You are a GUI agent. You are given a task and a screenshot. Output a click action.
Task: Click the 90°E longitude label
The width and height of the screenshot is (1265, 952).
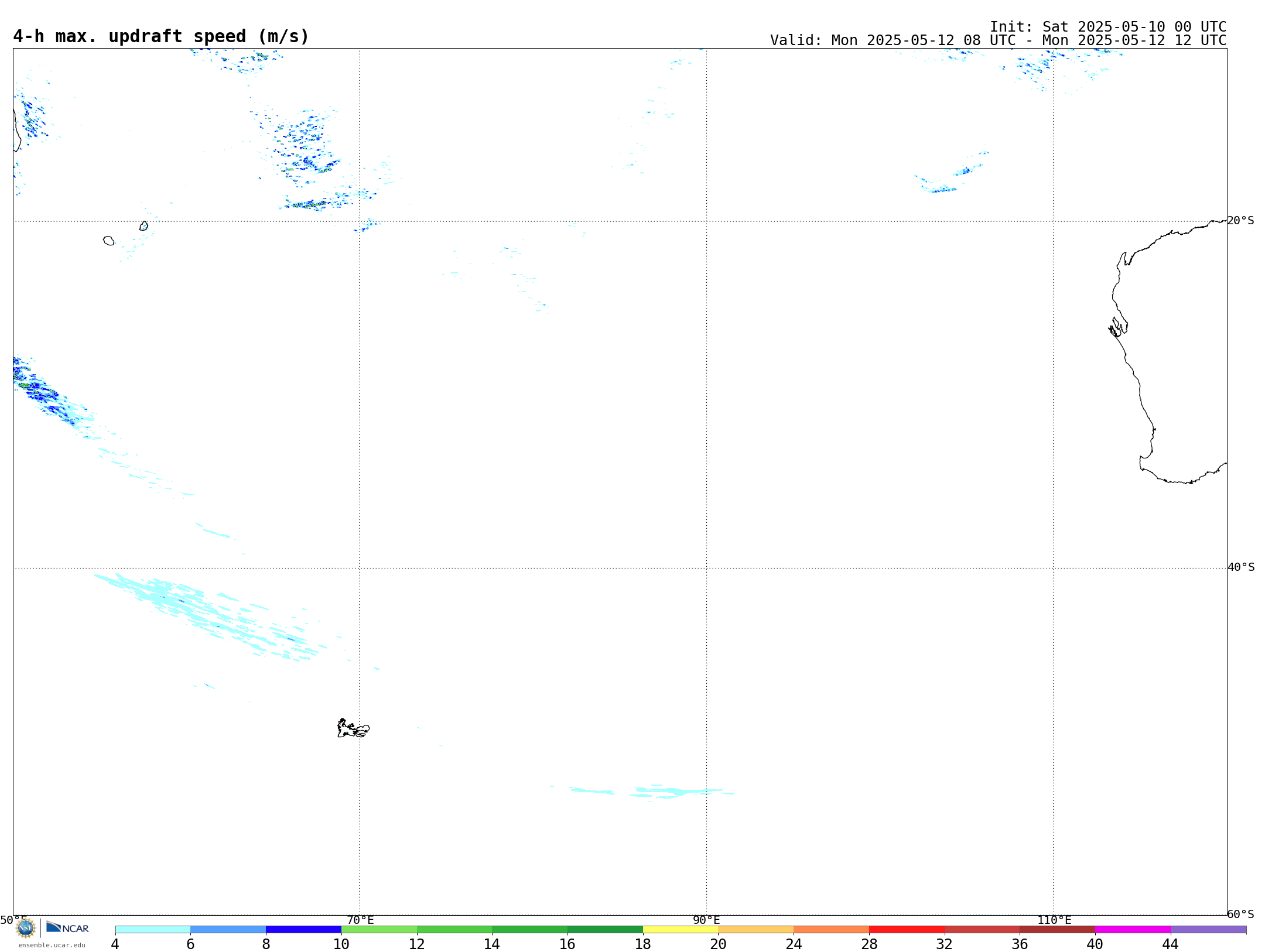707,920
